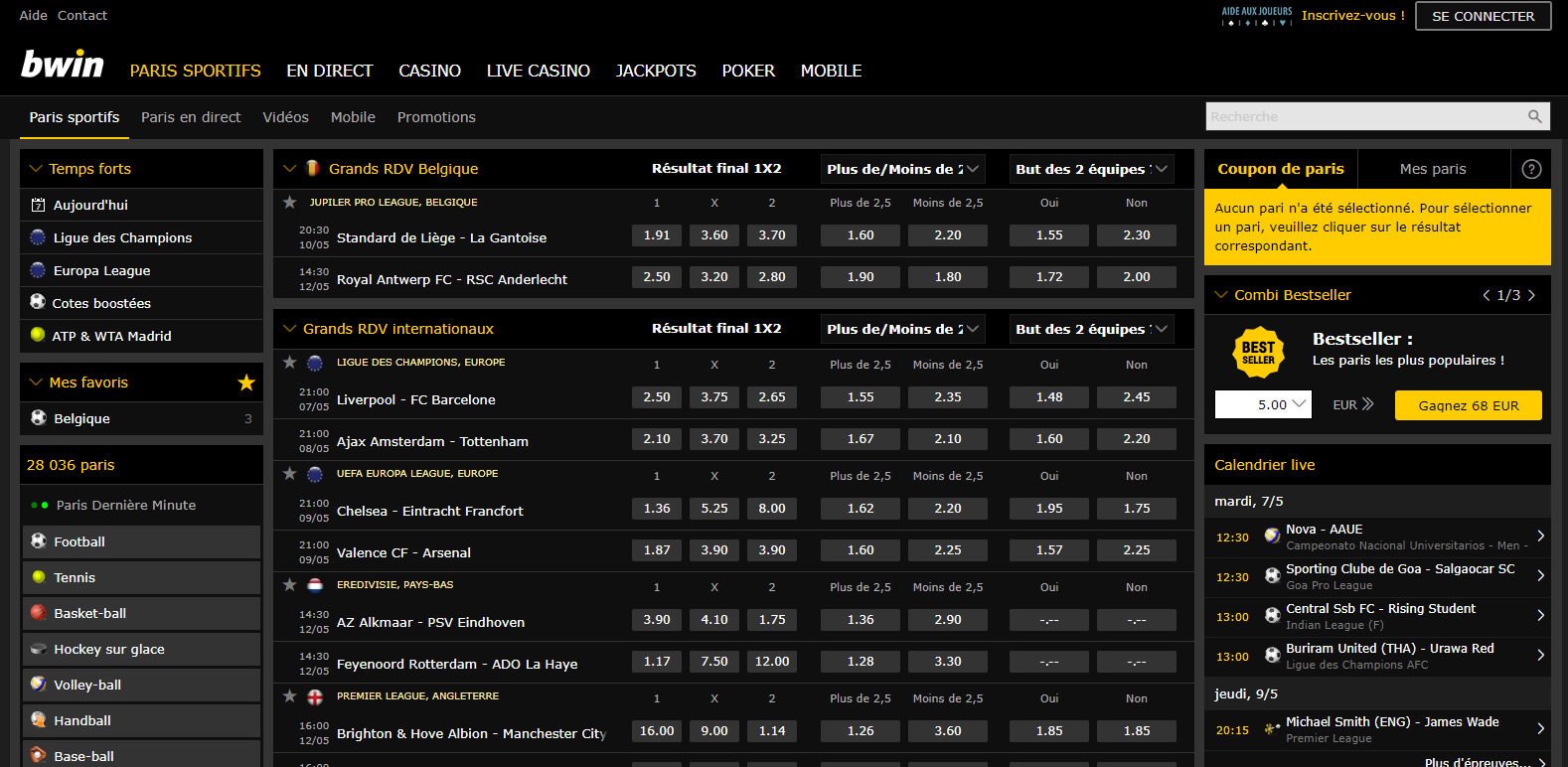The image size is (1568, 767).
Task: Switch to Mes paris tab
Action: pos(1433,169)
